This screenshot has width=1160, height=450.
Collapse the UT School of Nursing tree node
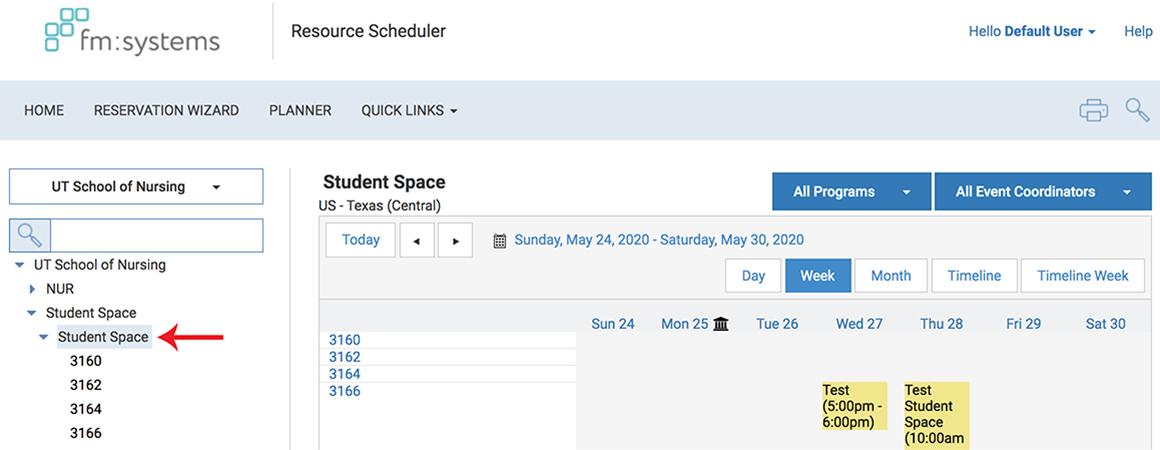click(x=20, y=265)
